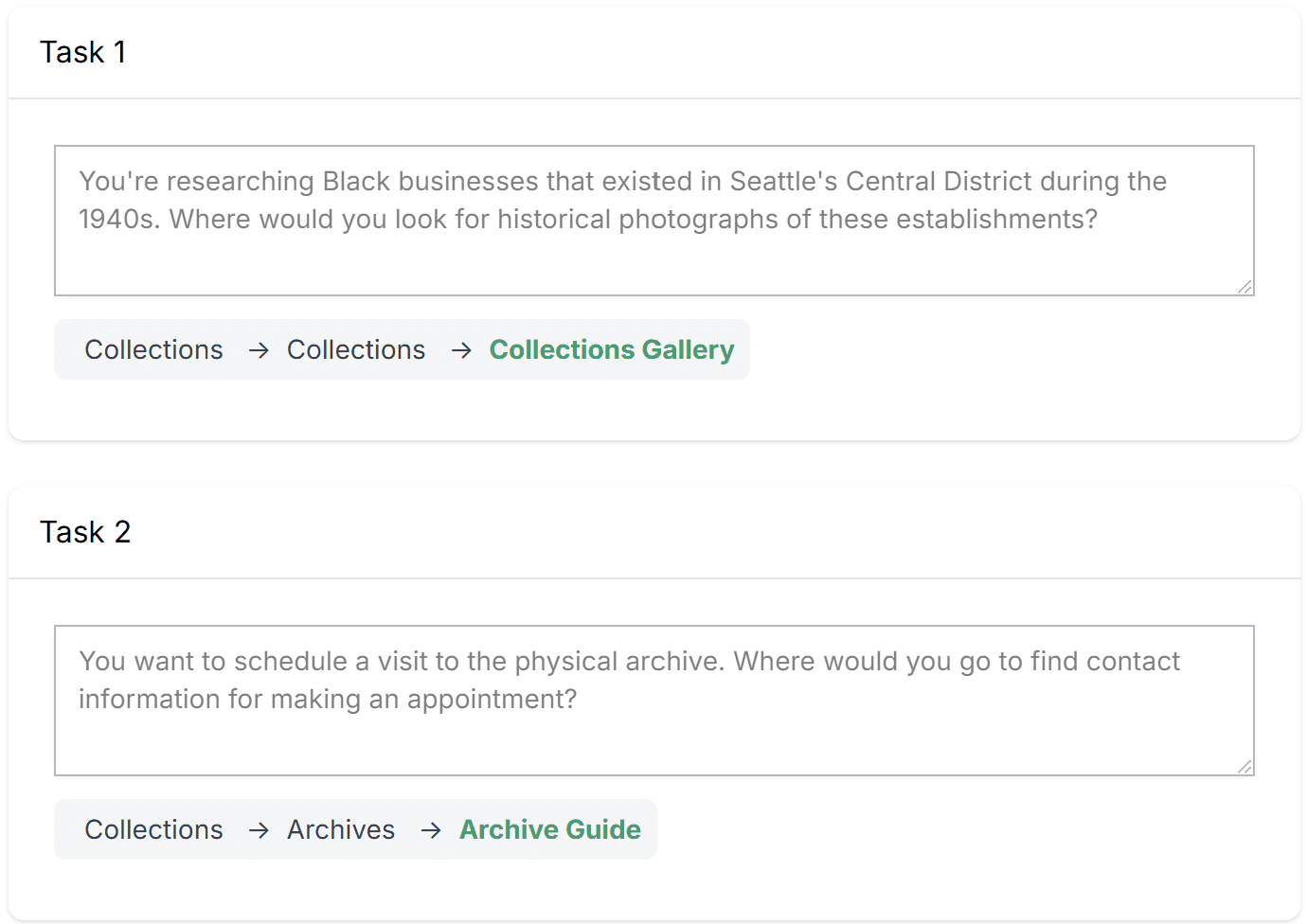Select the Archives breadcrumb item

coord(341,830)
